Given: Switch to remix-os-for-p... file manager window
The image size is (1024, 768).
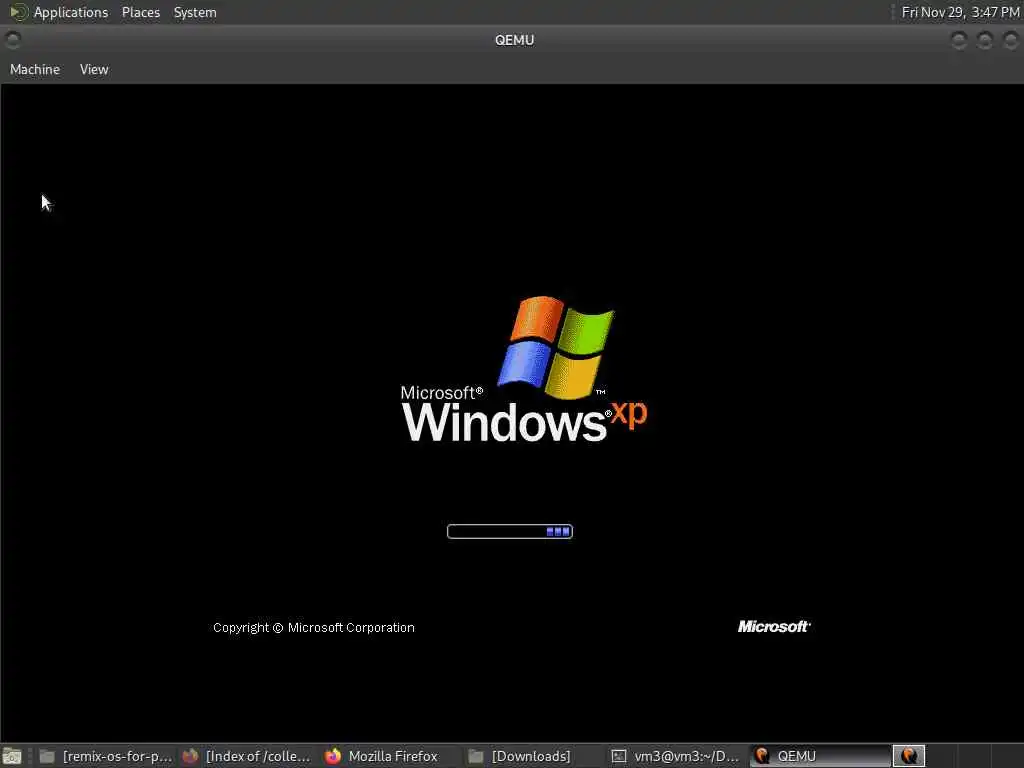Looking at the screenshot, I should [x=104, y=756].
